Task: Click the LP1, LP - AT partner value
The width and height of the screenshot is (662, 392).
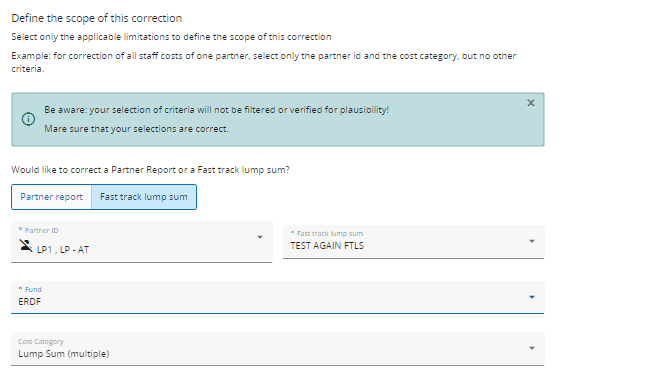Action: (63, 250)
